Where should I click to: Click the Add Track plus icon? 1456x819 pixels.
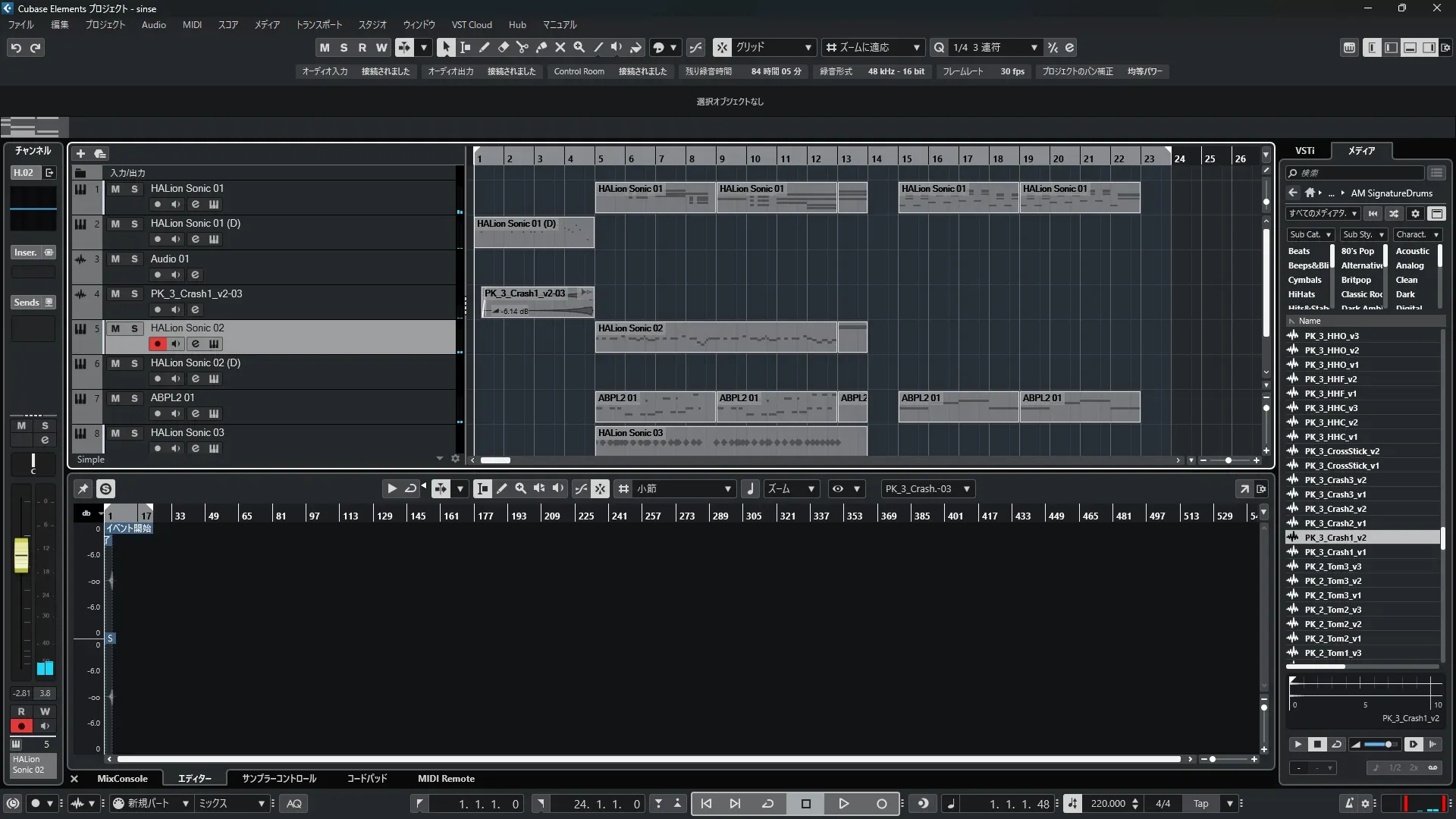click(x=80, y=153)
